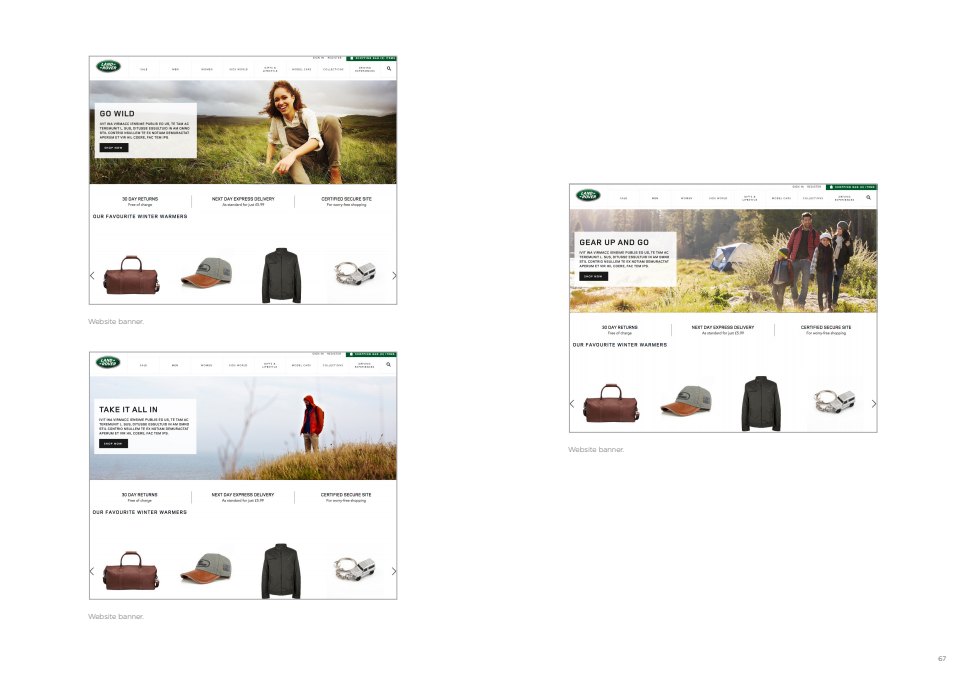Click previous carousel arrow in Gear Up and Go mockup
The width and height of the screenshot is (960, 678).
(572, 404)
